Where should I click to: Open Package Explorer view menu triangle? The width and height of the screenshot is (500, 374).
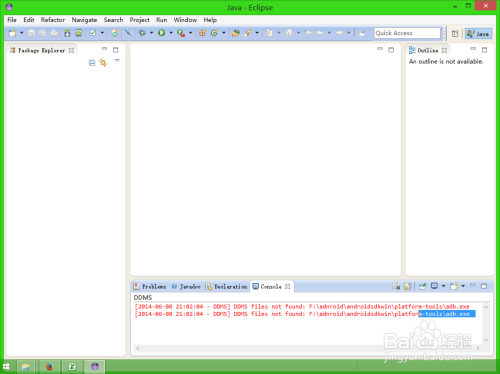pyautogui.click(x=117, y=61)
